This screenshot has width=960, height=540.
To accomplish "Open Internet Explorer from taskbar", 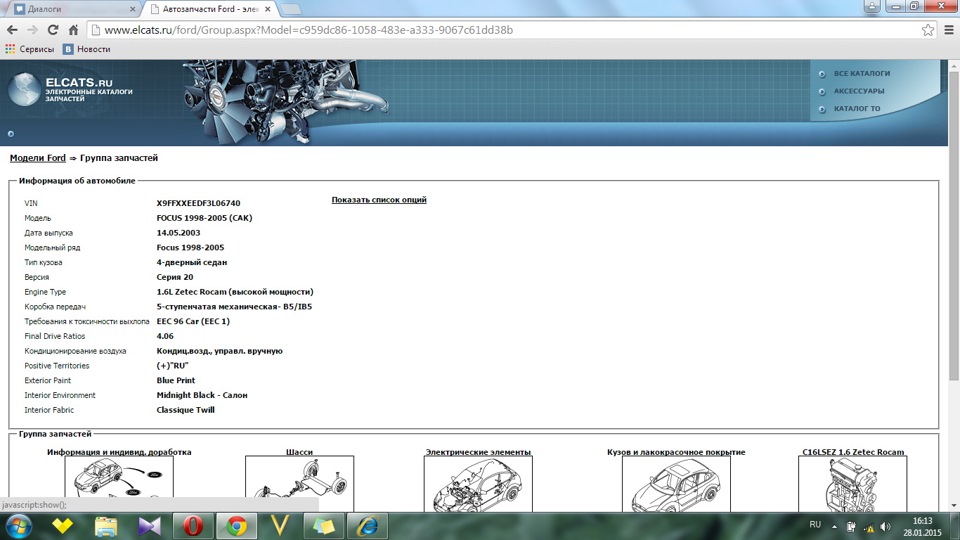I will (367, 526).
